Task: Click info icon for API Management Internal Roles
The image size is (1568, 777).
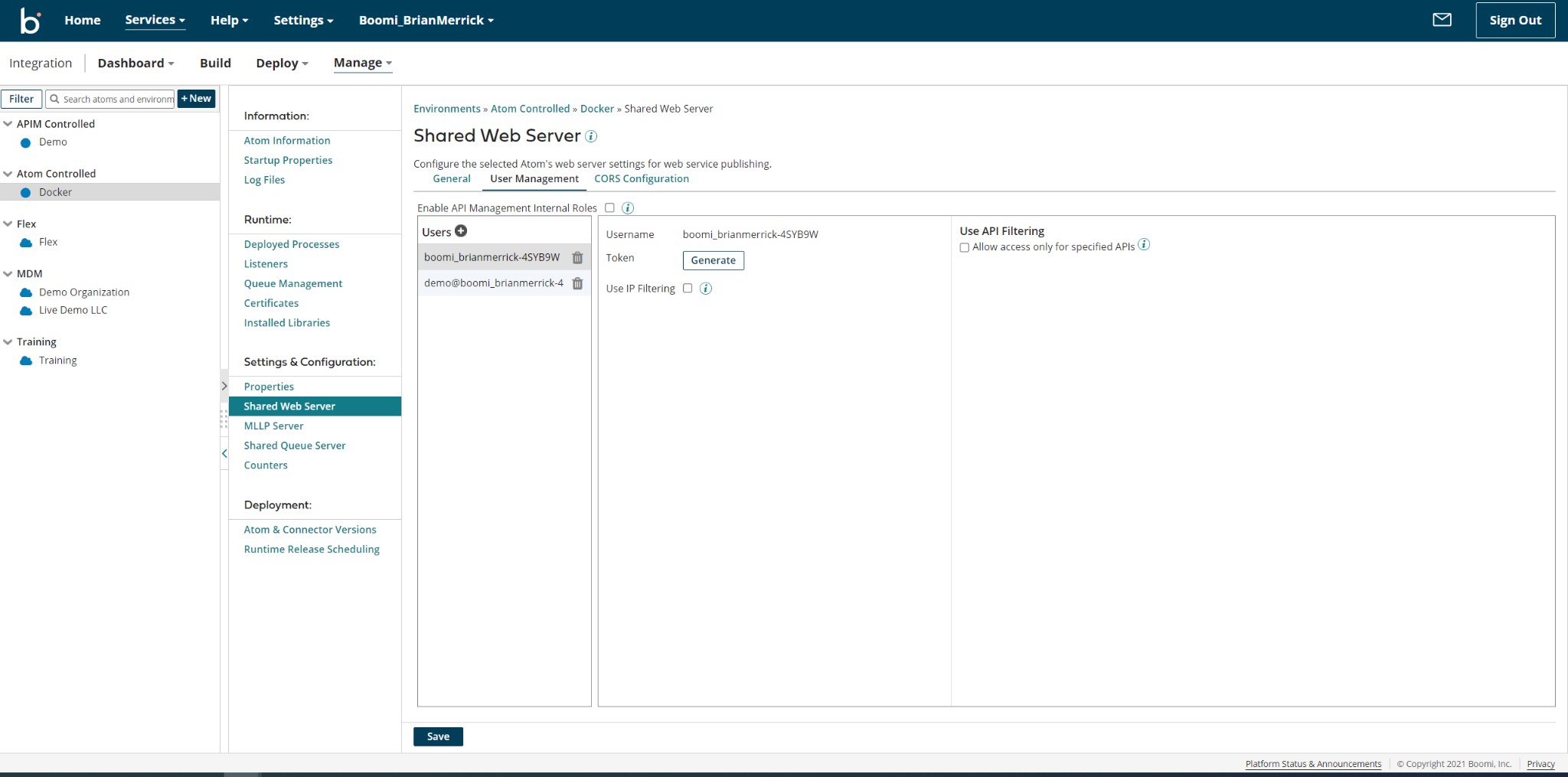Action: [628, 208]
